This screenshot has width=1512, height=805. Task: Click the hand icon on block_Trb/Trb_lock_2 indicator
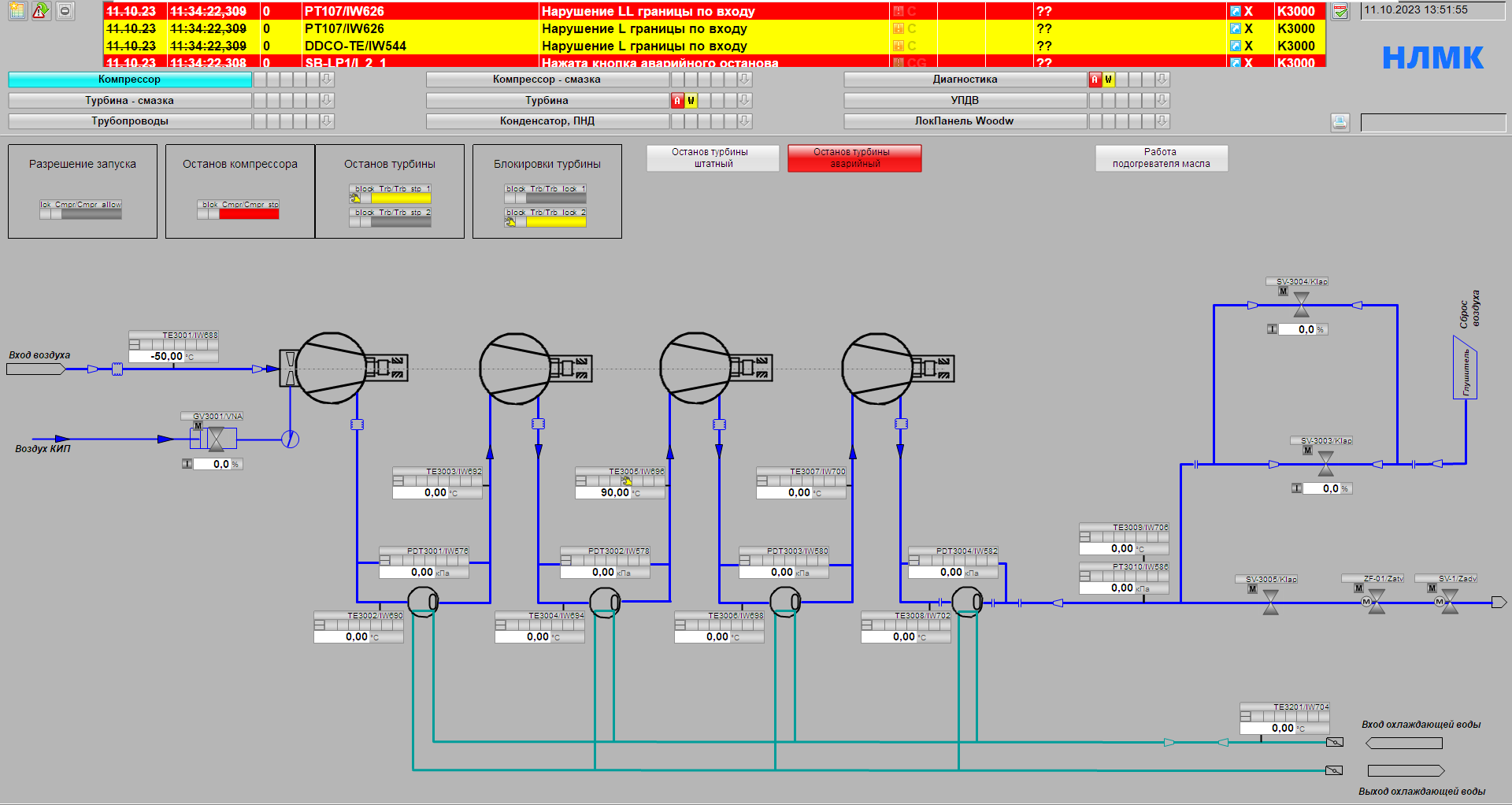pos(510,222)
